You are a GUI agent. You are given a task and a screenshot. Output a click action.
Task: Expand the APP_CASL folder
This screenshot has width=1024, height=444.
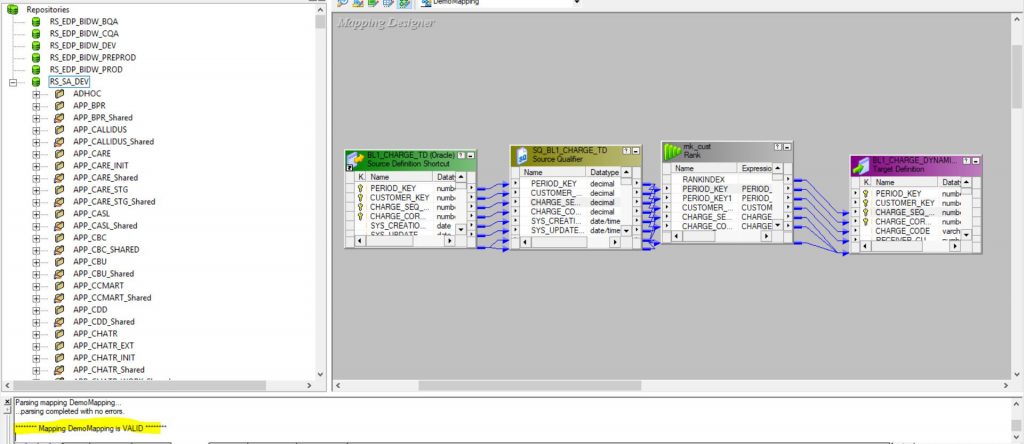tap(36, 214)
